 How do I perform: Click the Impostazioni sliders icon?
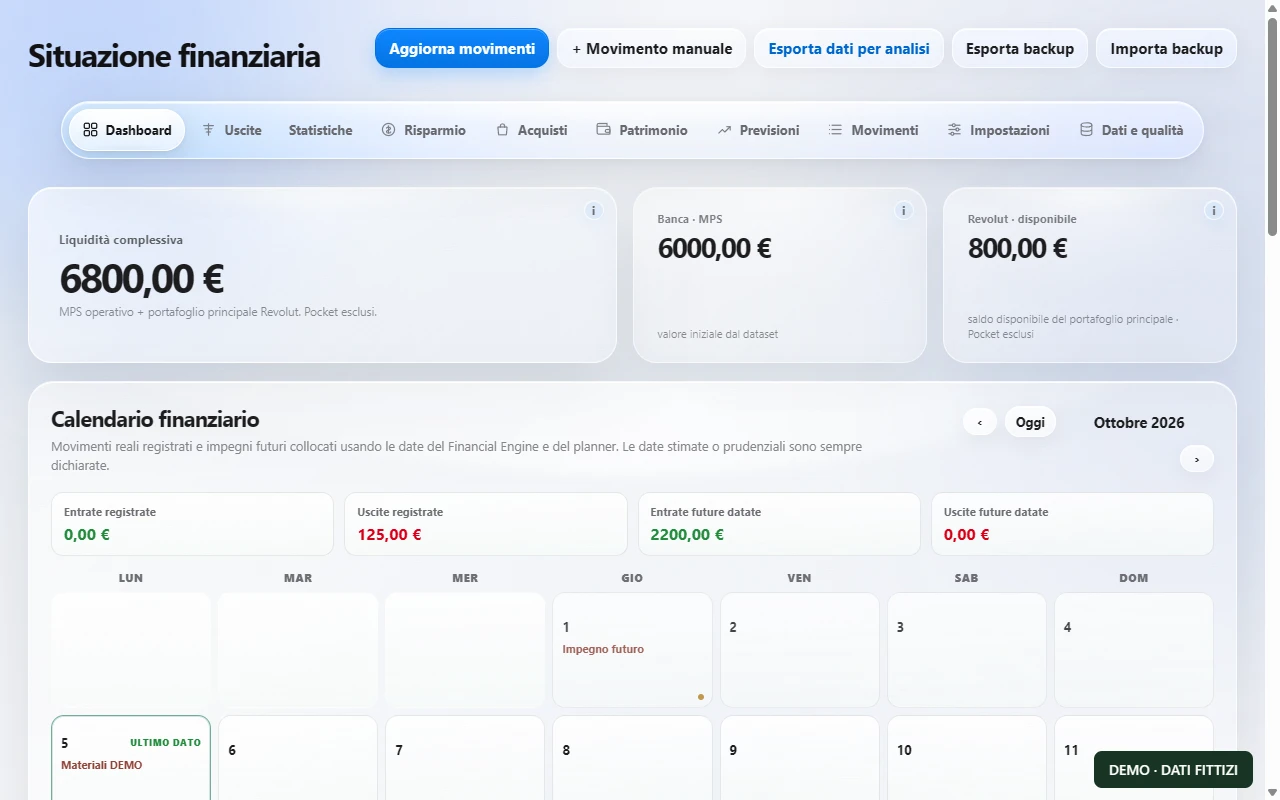(955, 130)
